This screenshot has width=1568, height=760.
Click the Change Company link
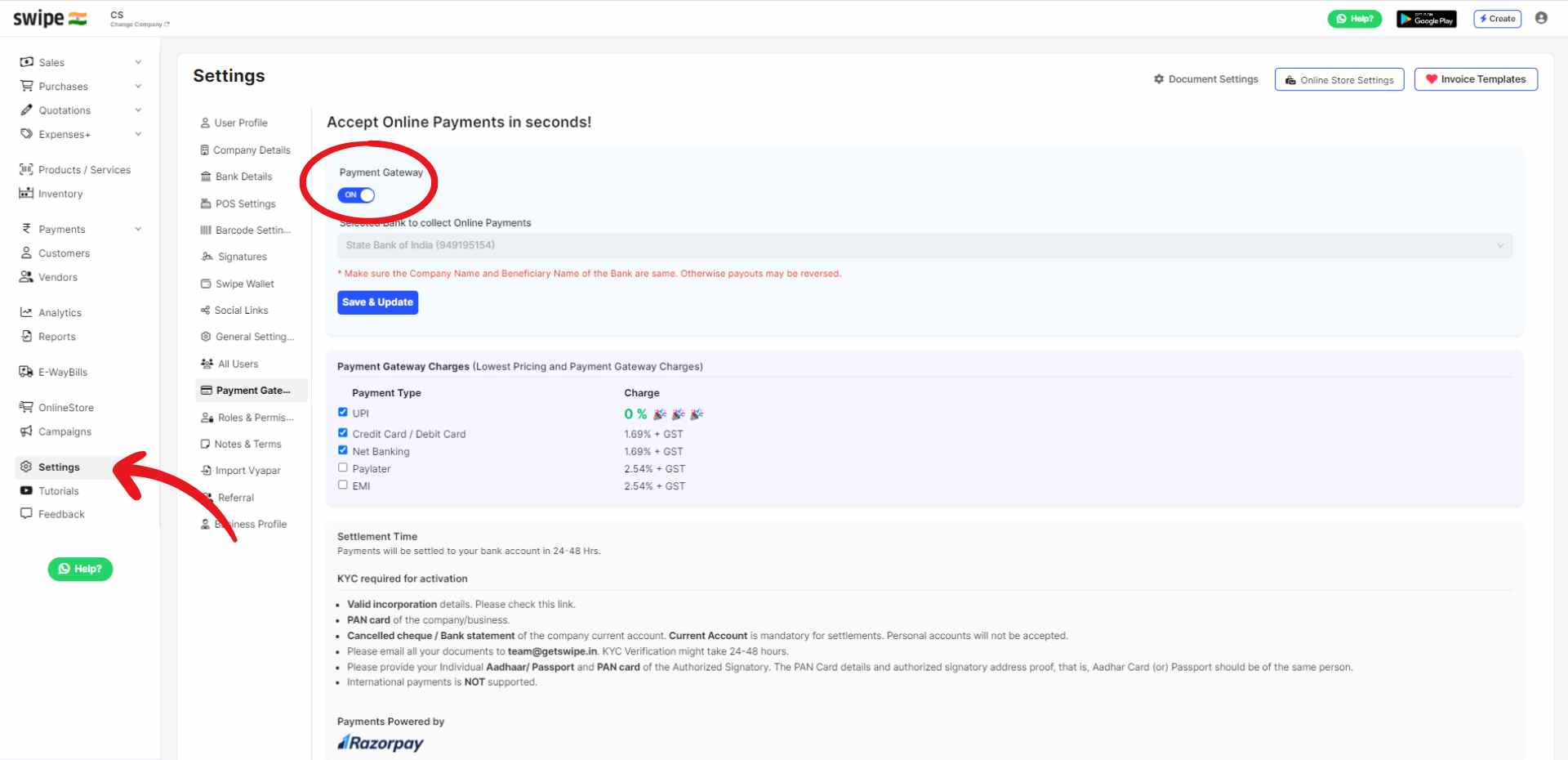pyautogui.click(x=140, y=25)
